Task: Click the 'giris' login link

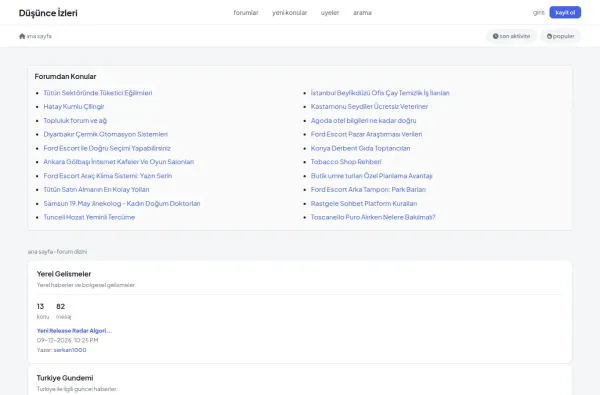Action: point(538,13)
